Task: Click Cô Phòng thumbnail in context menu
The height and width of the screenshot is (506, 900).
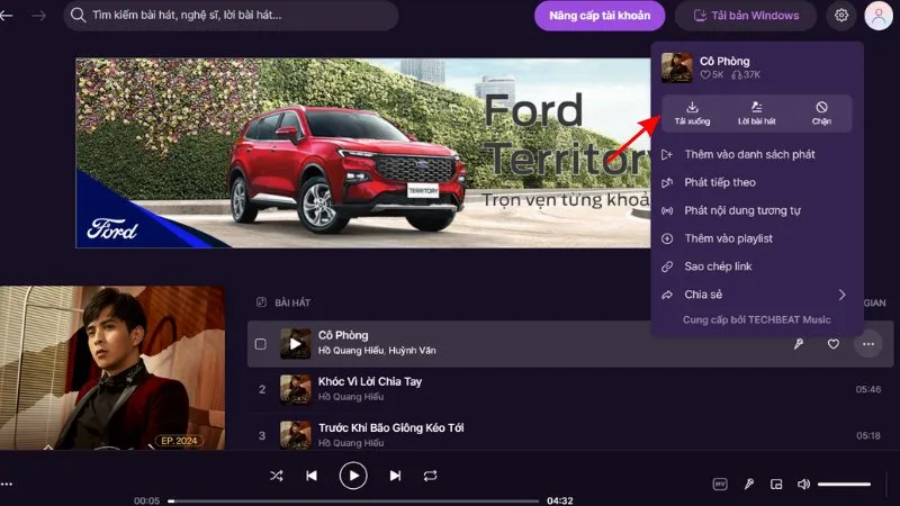Action: [x=677, y=67]
